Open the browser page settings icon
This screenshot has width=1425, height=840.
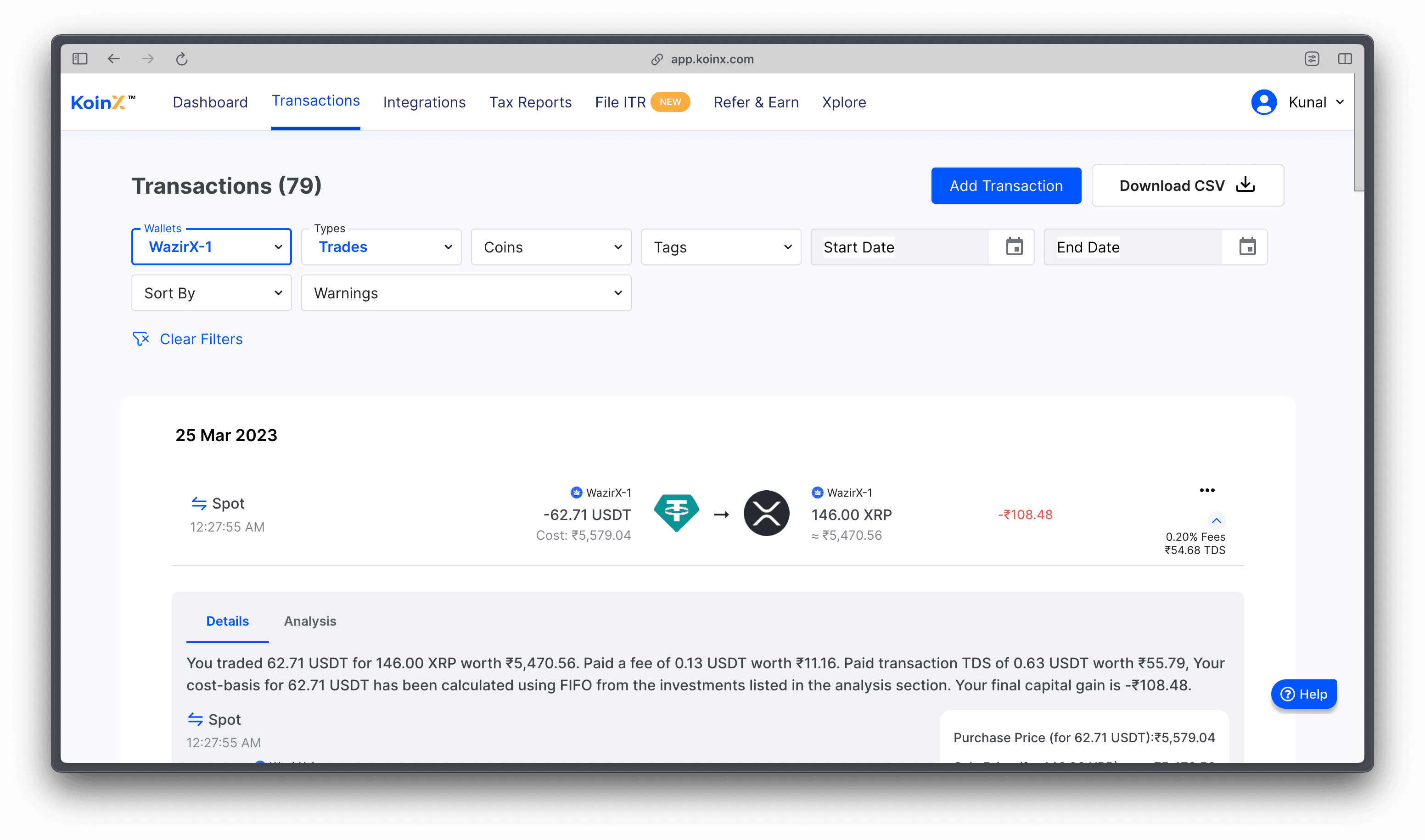1312,59
